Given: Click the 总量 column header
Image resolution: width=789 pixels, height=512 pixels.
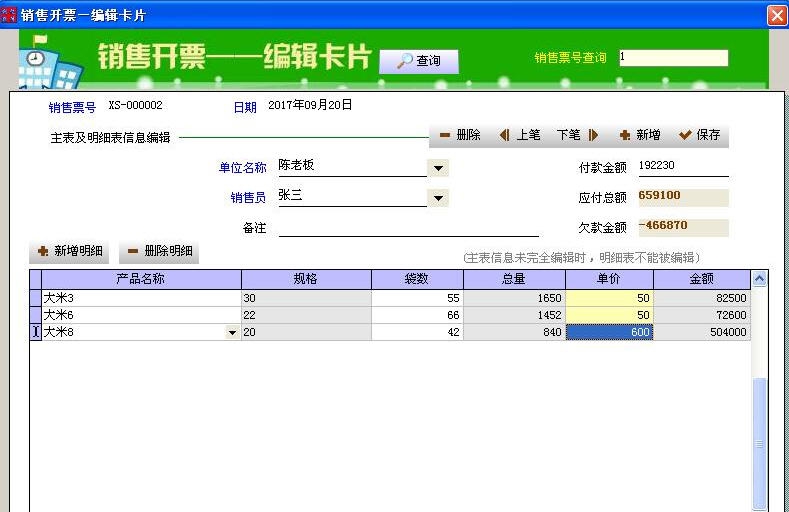Looking at the screenshot, I should [x=514, y=279].
